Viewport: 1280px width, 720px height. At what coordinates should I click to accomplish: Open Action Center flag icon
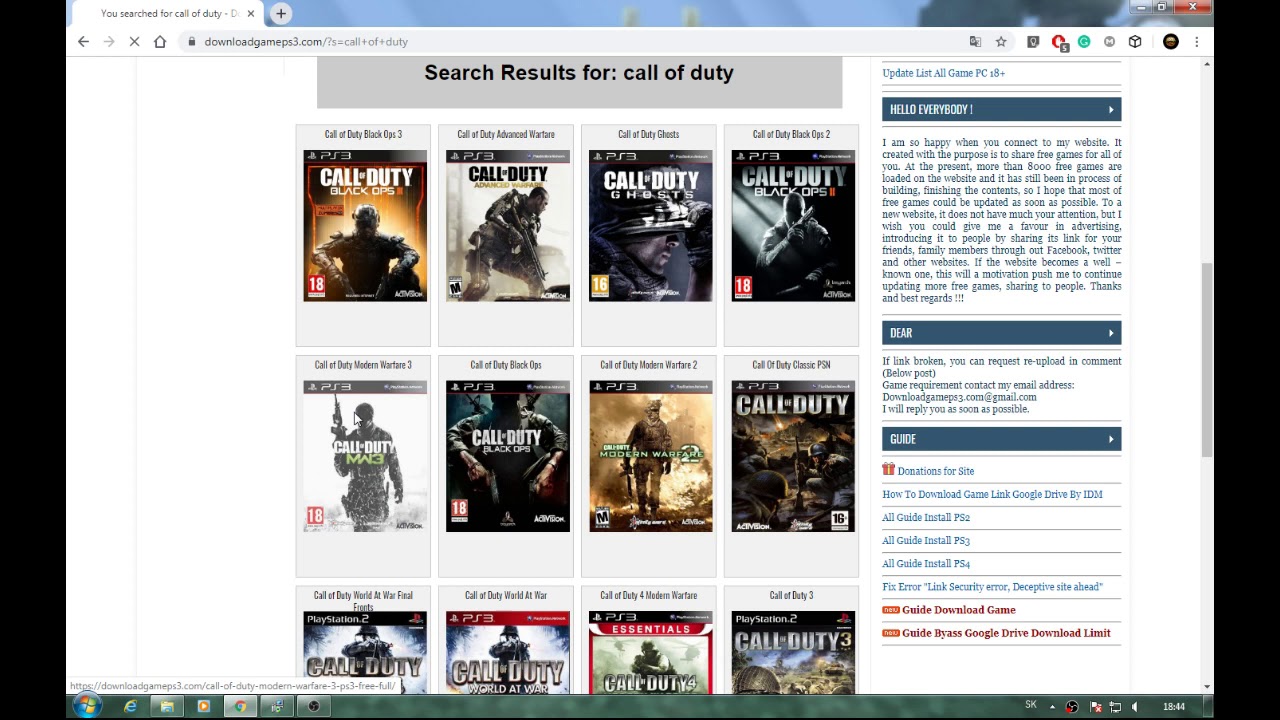point(1094,707)
